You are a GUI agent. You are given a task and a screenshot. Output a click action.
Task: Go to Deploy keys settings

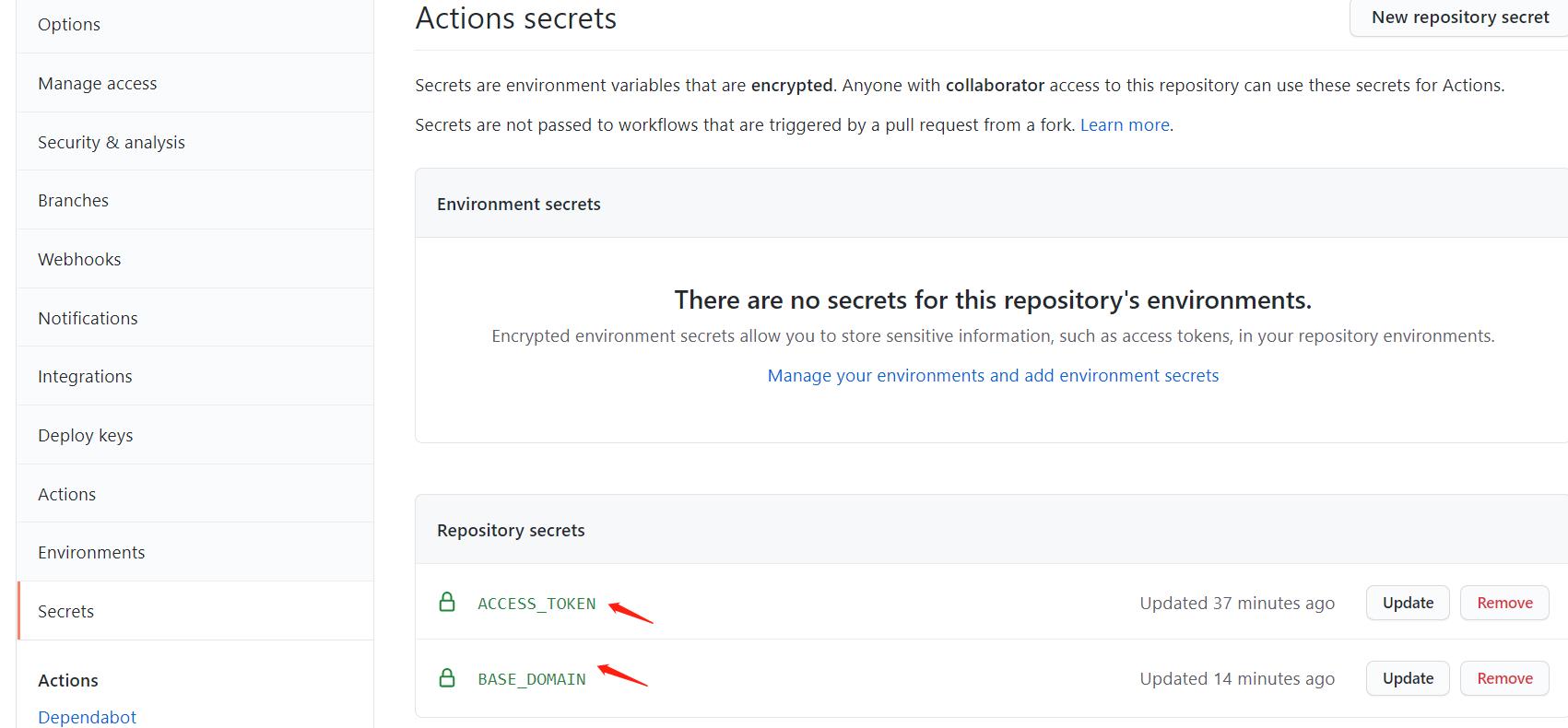[86, 435]
